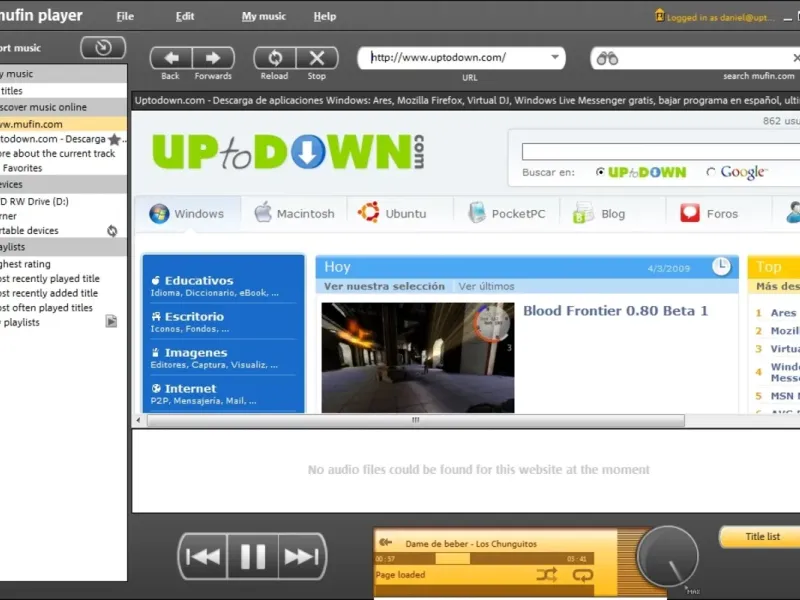Click the horizontal scrollbar of web page

tap(415, 420)
